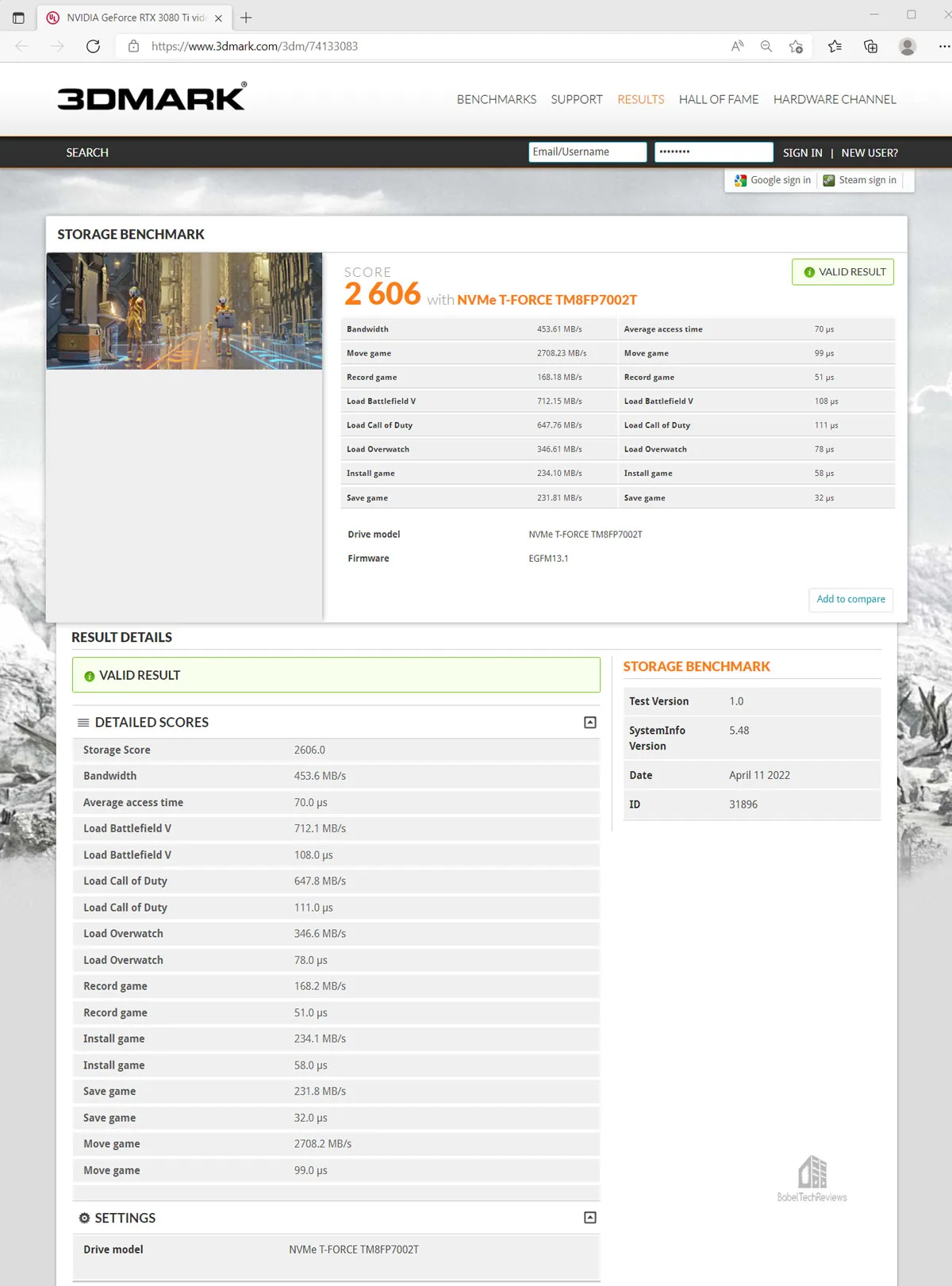The image size is (952, 1286).
Task: Click the DETAILED SCORES list icon
Action: 83,722
